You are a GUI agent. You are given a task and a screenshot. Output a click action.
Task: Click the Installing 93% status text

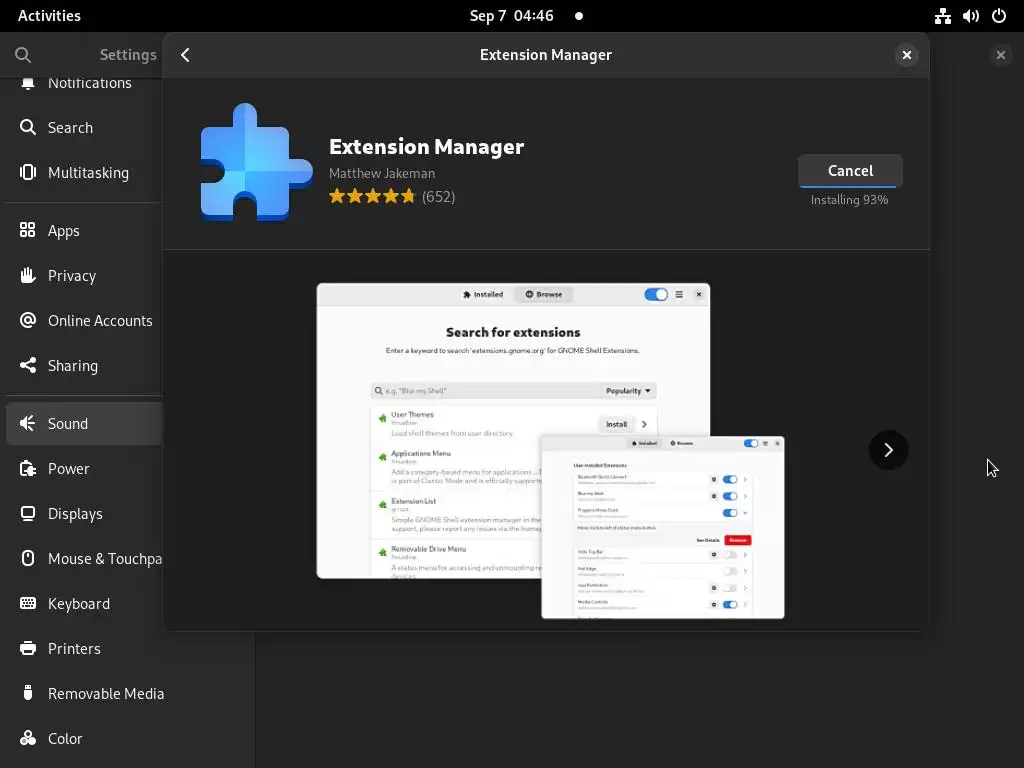(849, 200)
